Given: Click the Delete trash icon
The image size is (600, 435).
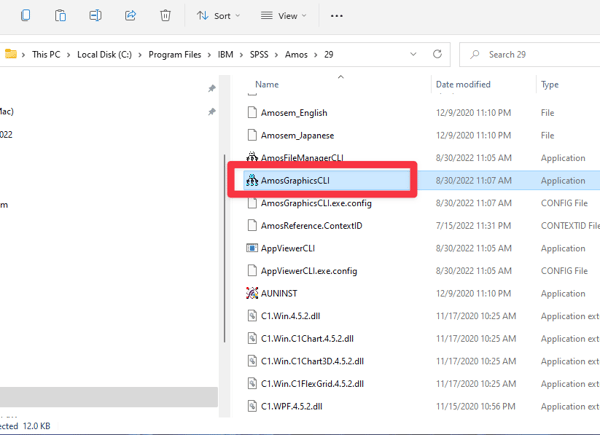Looking at the screenshot, I should 165,16.
